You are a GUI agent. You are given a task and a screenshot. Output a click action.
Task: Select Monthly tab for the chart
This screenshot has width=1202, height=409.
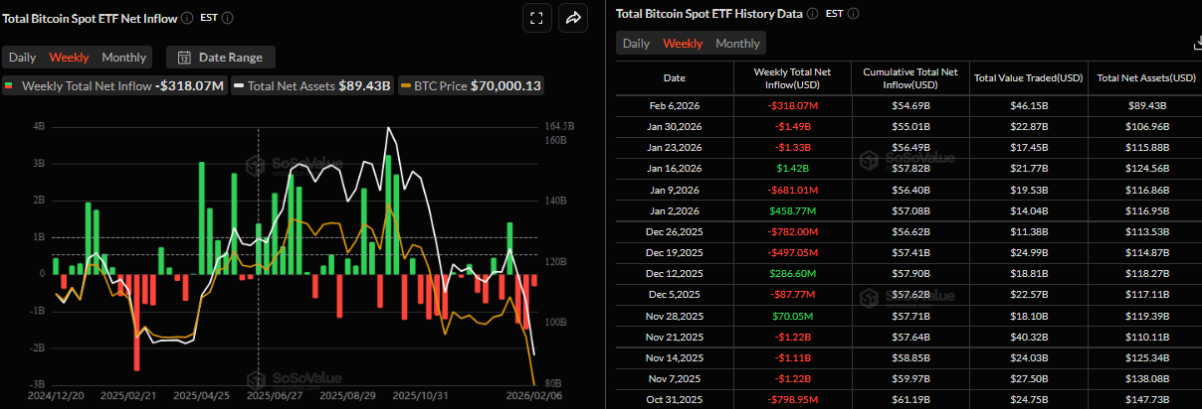[124, 57]
